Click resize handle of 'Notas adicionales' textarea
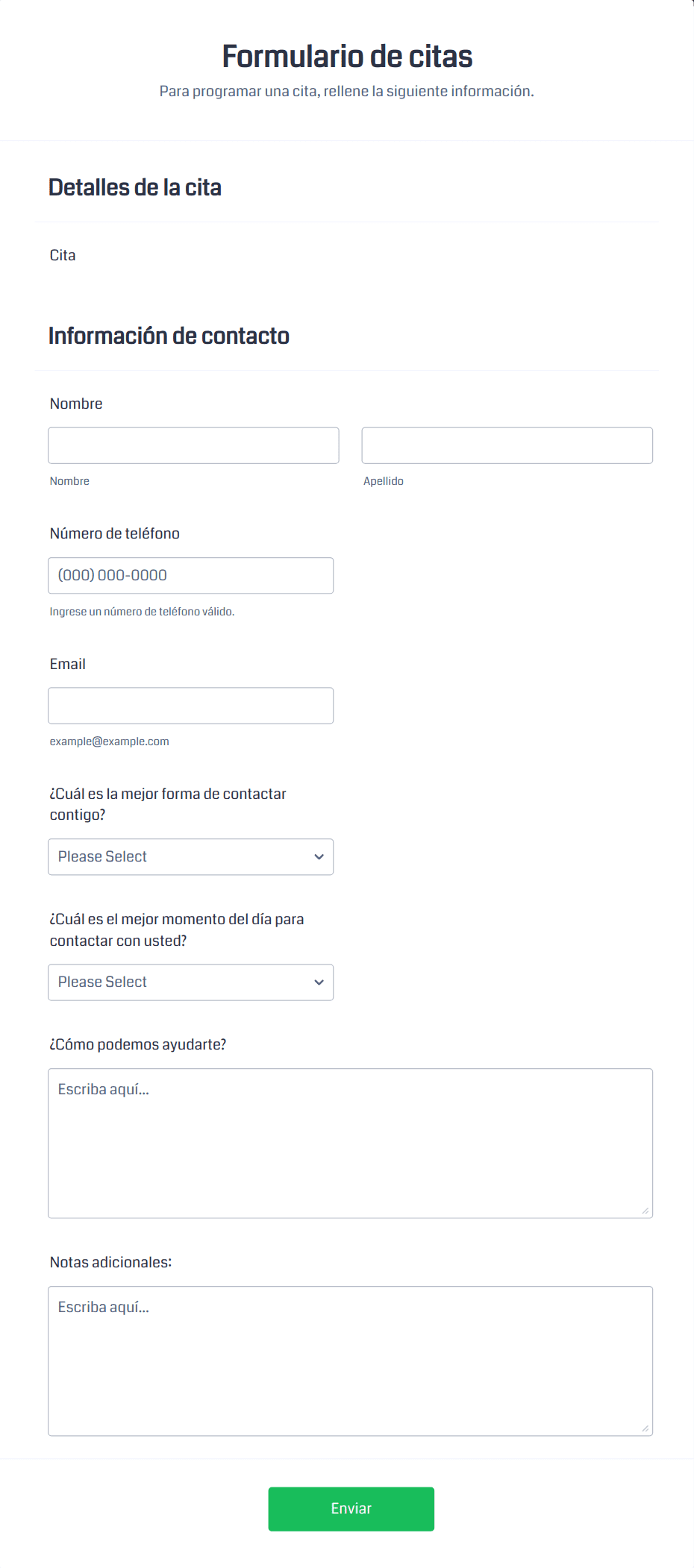 coord(645,1429)
